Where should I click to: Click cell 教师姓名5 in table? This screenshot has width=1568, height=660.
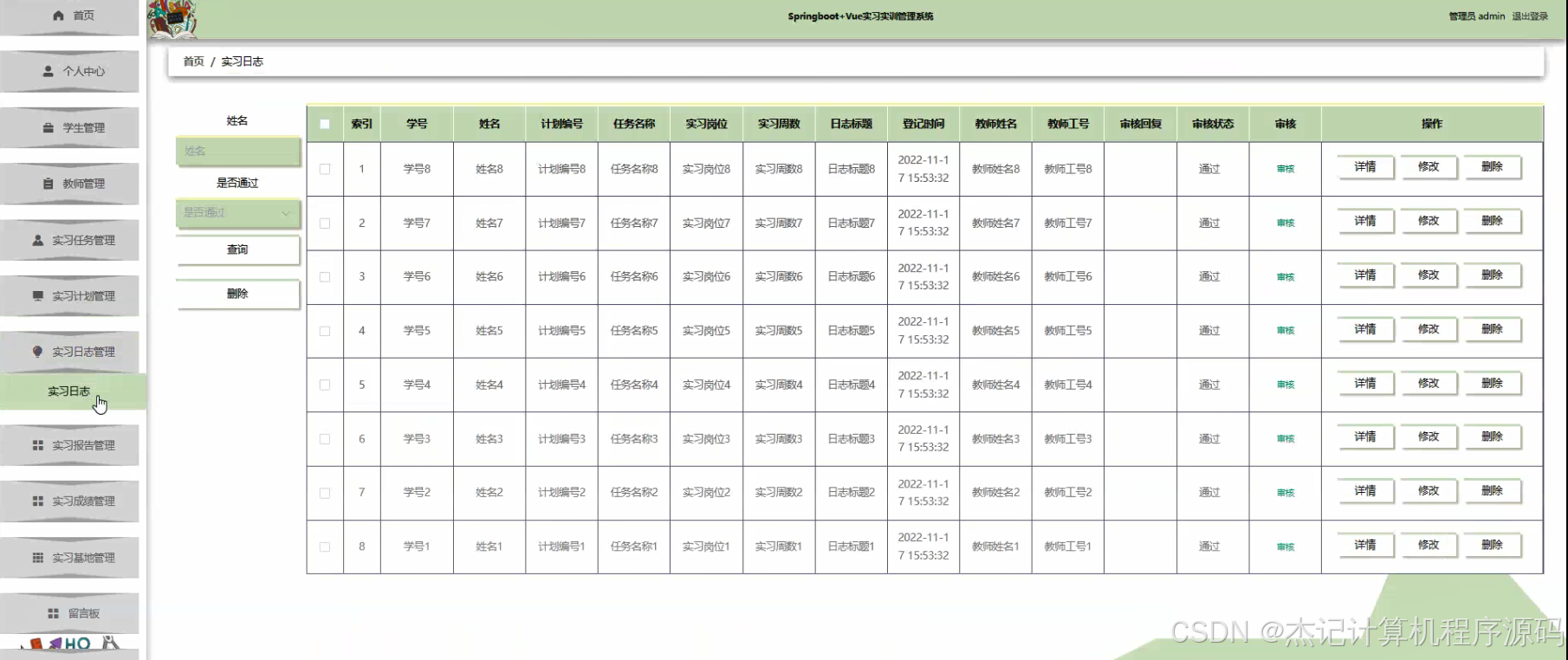pos(995,331)
